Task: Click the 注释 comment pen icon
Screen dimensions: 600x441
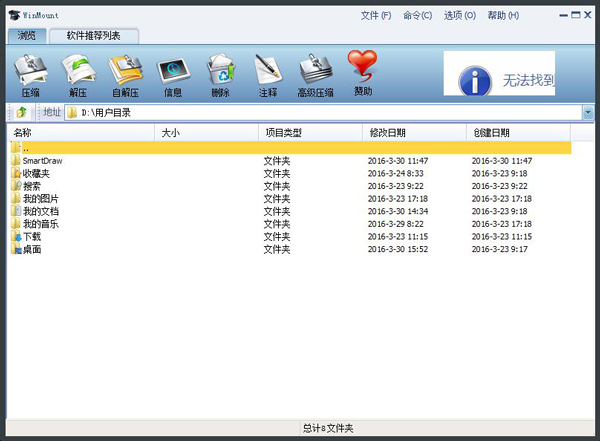Action: (268, 70)
